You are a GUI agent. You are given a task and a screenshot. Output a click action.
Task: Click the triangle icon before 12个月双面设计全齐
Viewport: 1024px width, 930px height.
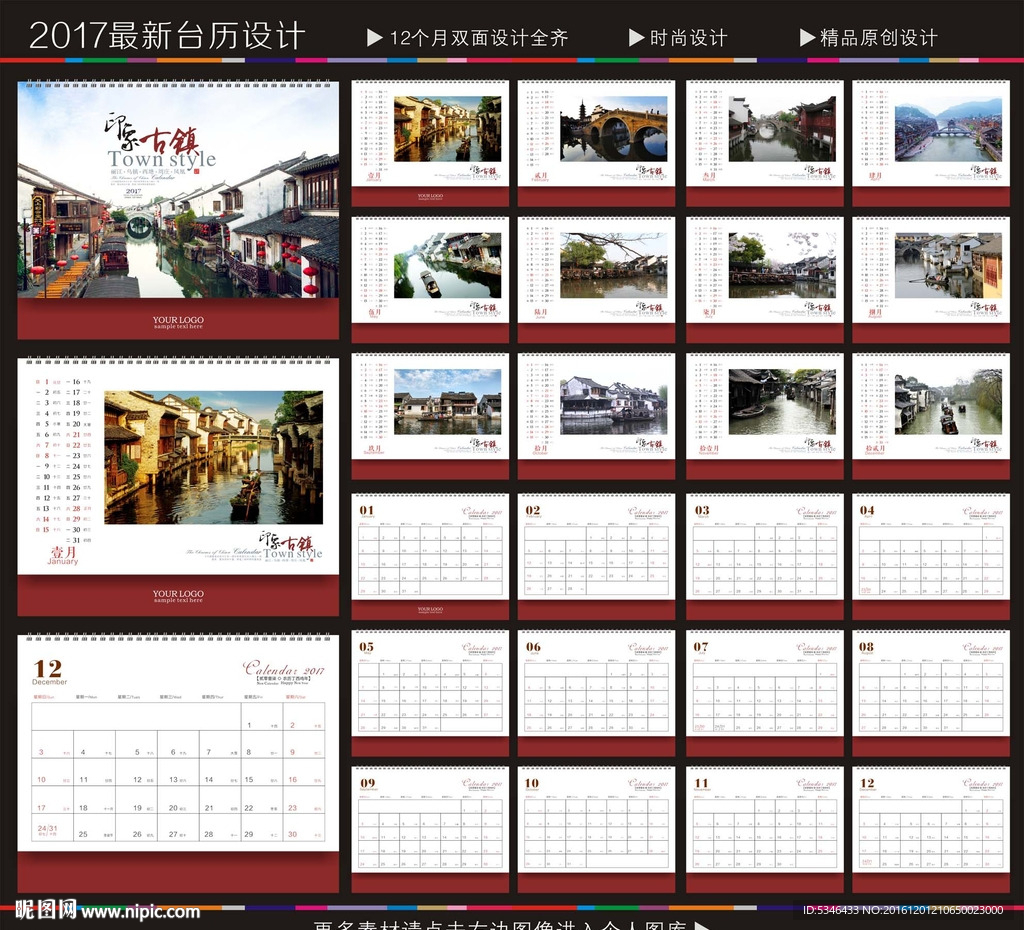point(374,38)
